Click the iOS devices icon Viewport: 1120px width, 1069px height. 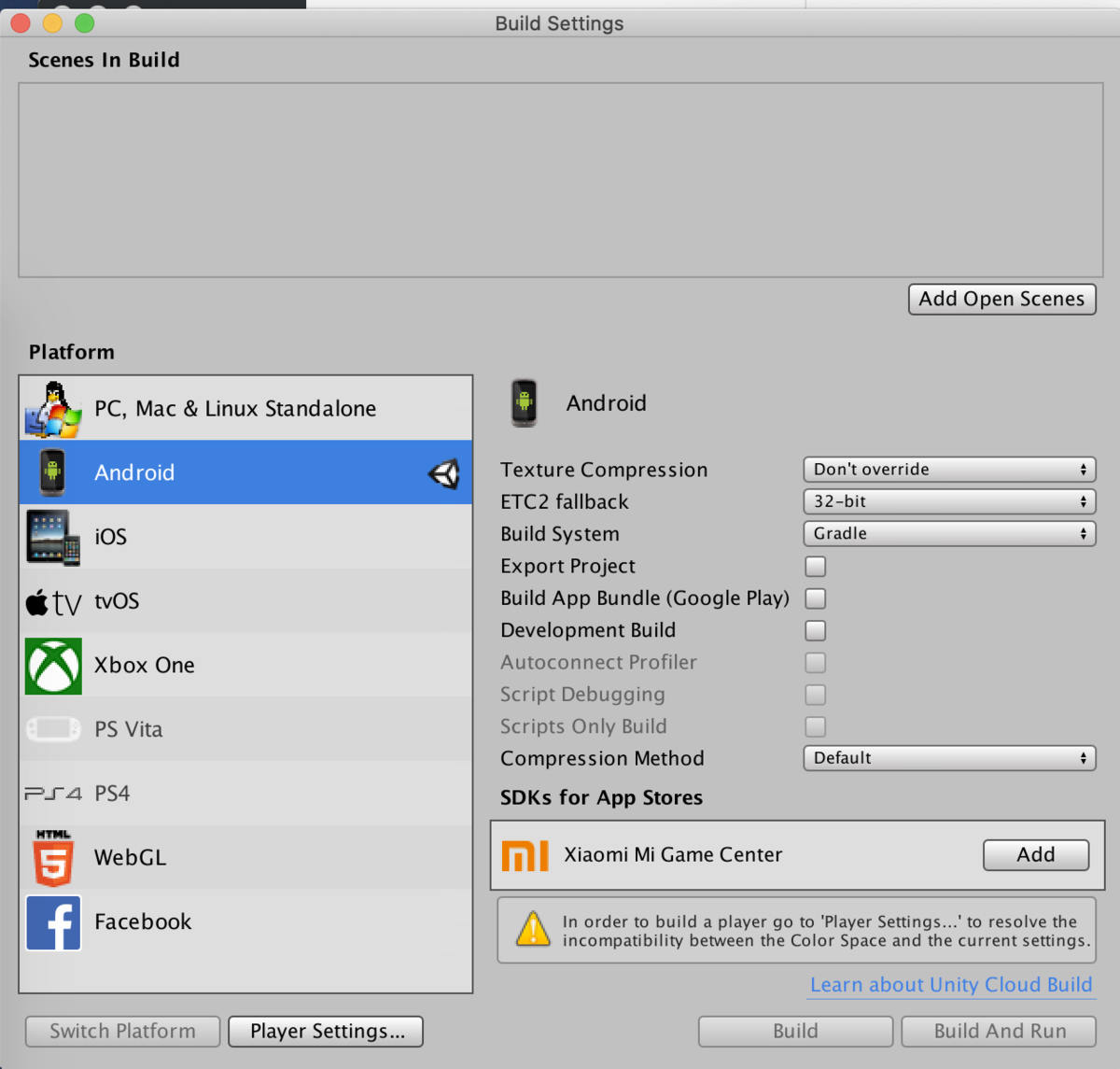(x=53, y=538)
